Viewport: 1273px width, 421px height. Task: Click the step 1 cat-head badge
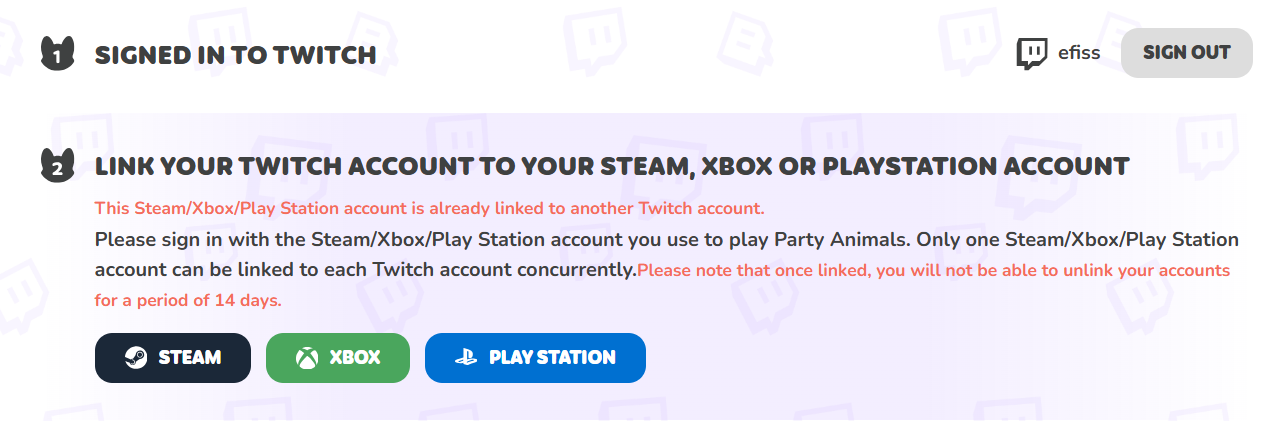pos(57,54)
